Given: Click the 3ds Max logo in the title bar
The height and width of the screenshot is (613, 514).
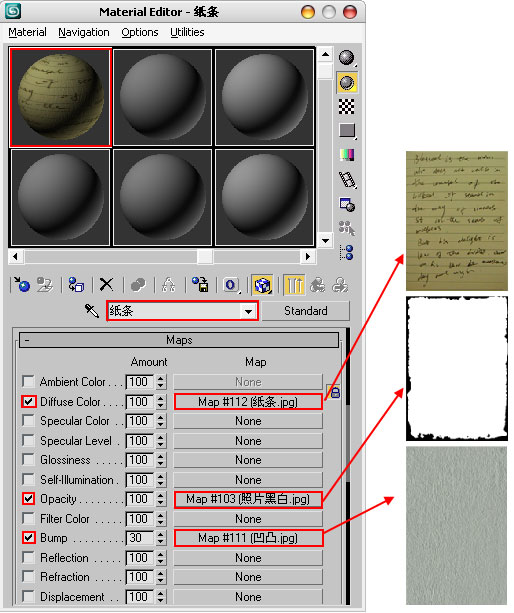Looking at the screenshot, I should [x=13, y=11].
